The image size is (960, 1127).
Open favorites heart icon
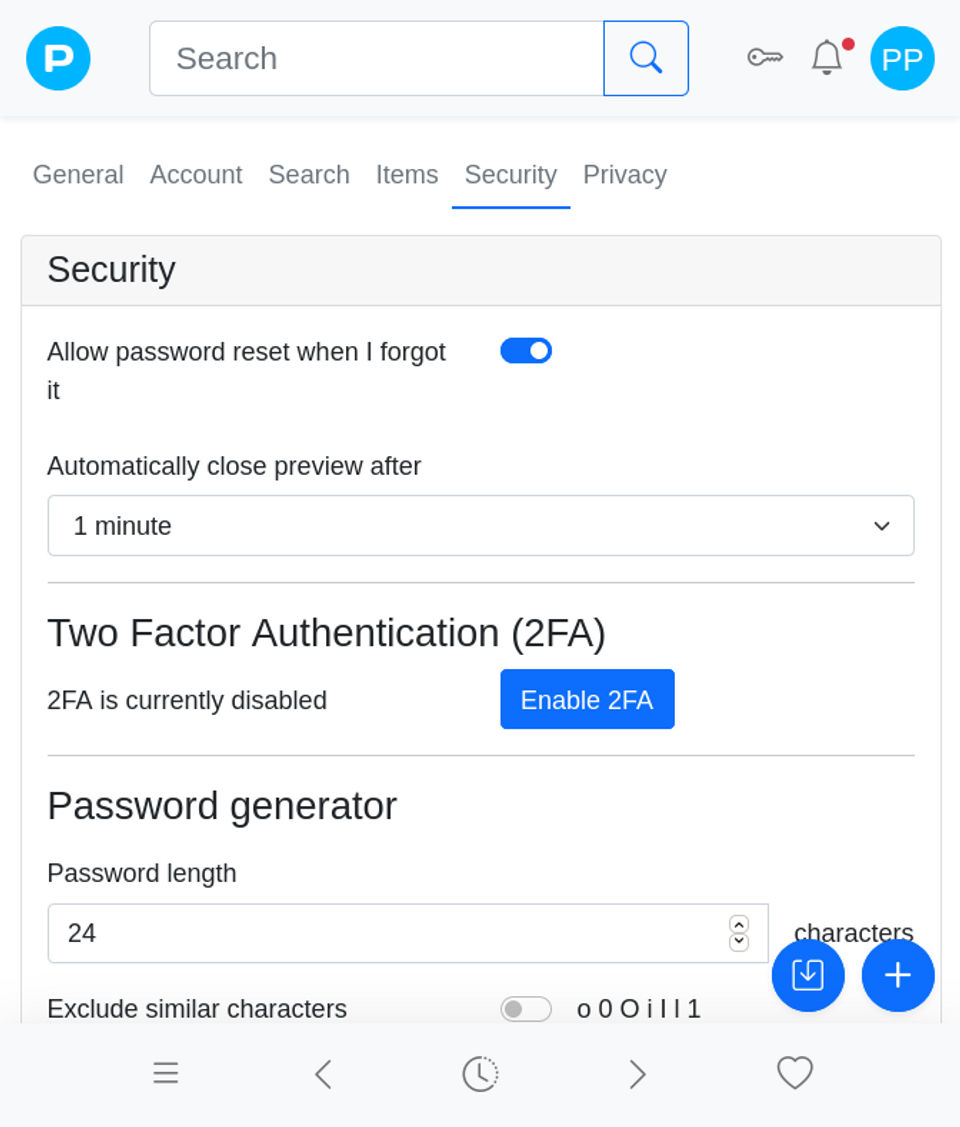tap(795, 1073)
